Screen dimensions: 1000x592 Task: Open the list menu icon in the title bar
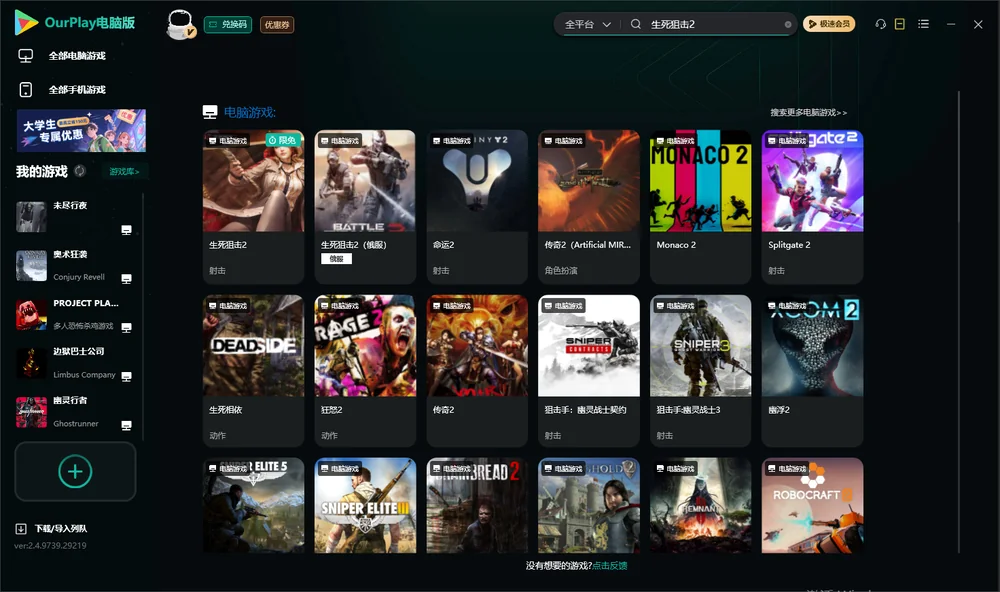click(x=923, y=24)
